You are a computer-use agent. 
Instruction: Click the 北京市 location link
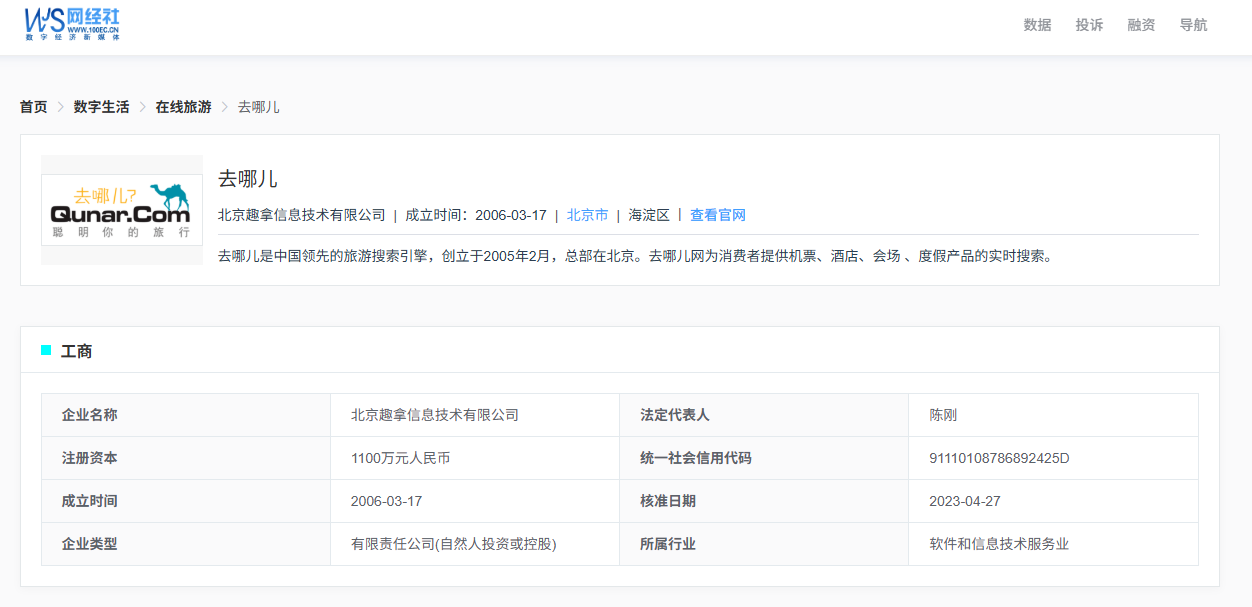587,215
